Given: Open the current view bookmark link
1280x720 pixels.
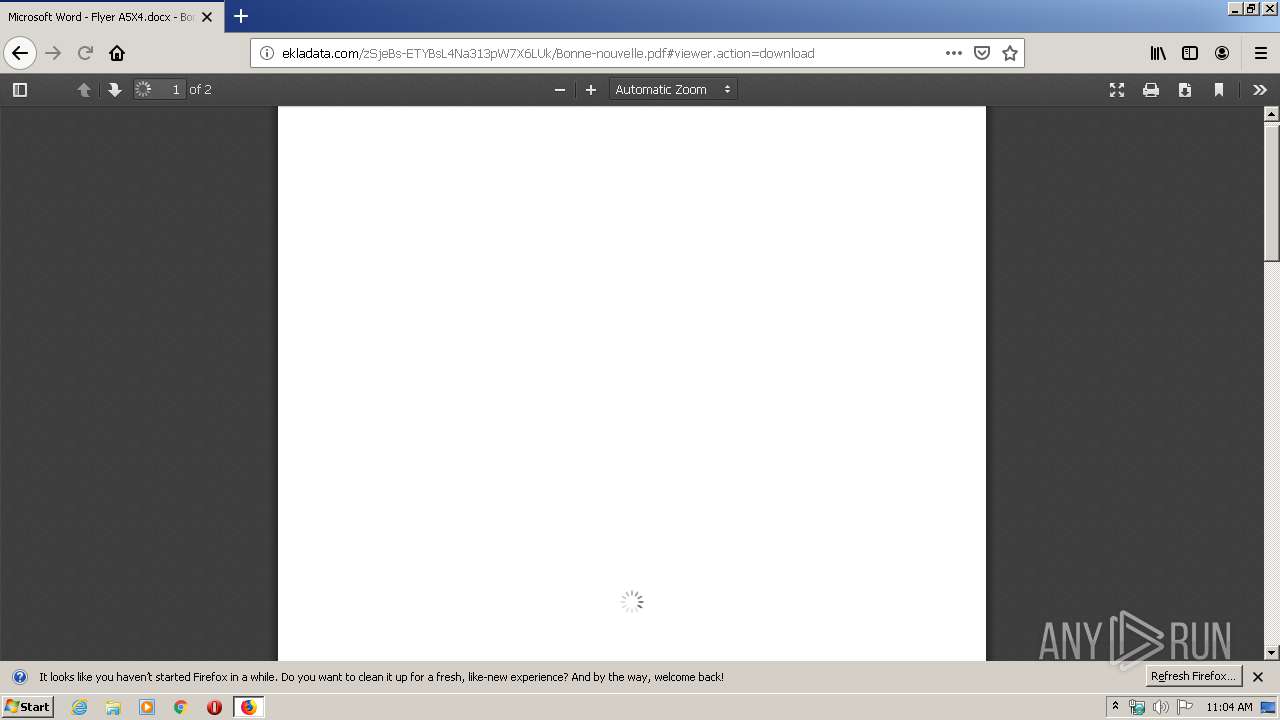Looking at the screenshot, I should tap(1219, 90).
